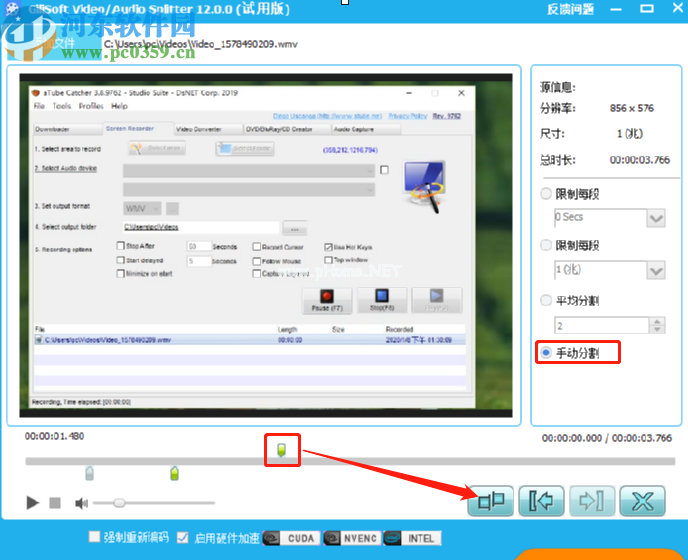Toggle 启用硬件加速 checkbox
Viewport: 688px width, 560px height.
(183, 538)
